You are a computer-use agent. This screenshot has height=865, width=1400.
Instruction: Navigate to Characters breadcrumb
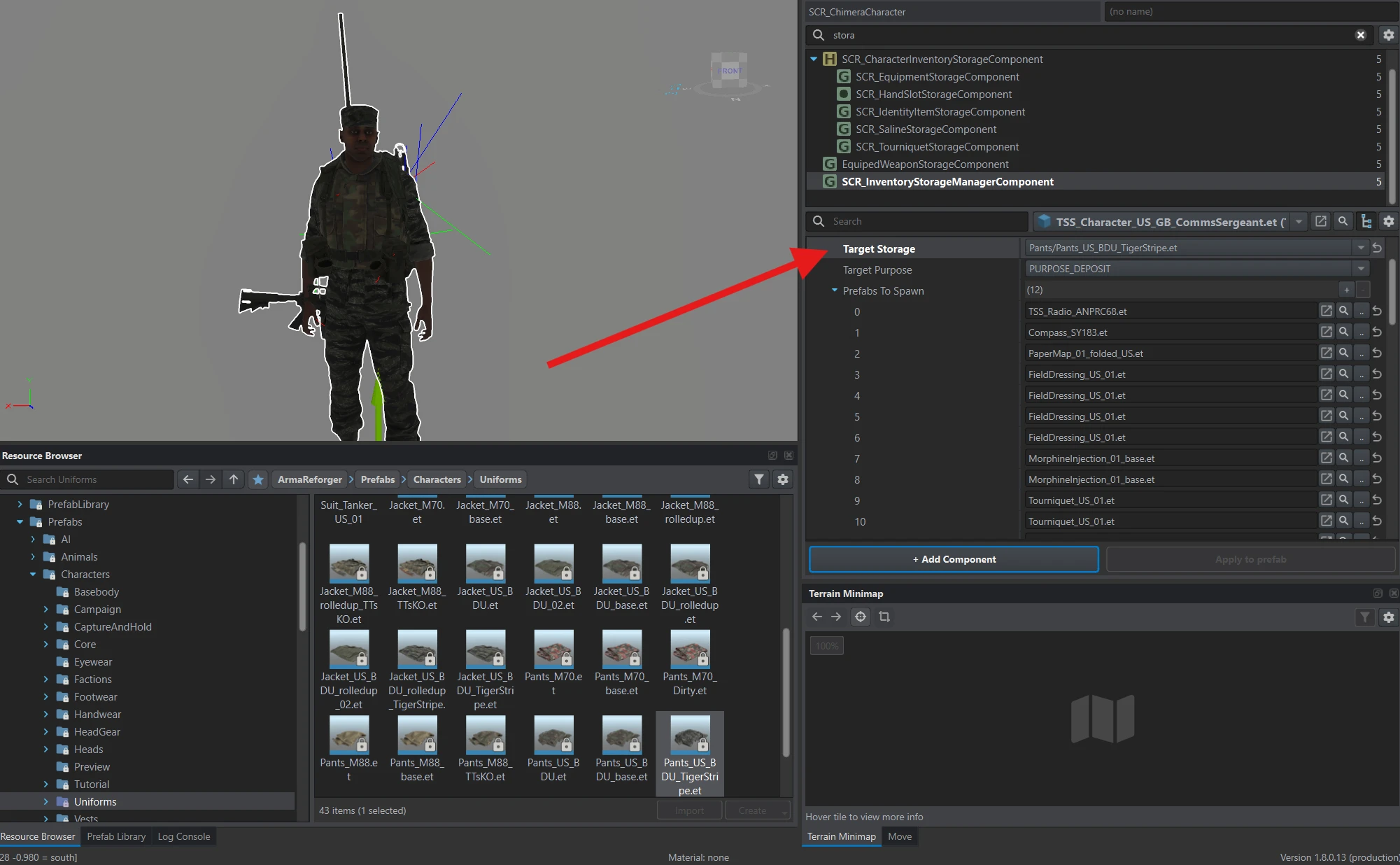click(x=437, y=479)
